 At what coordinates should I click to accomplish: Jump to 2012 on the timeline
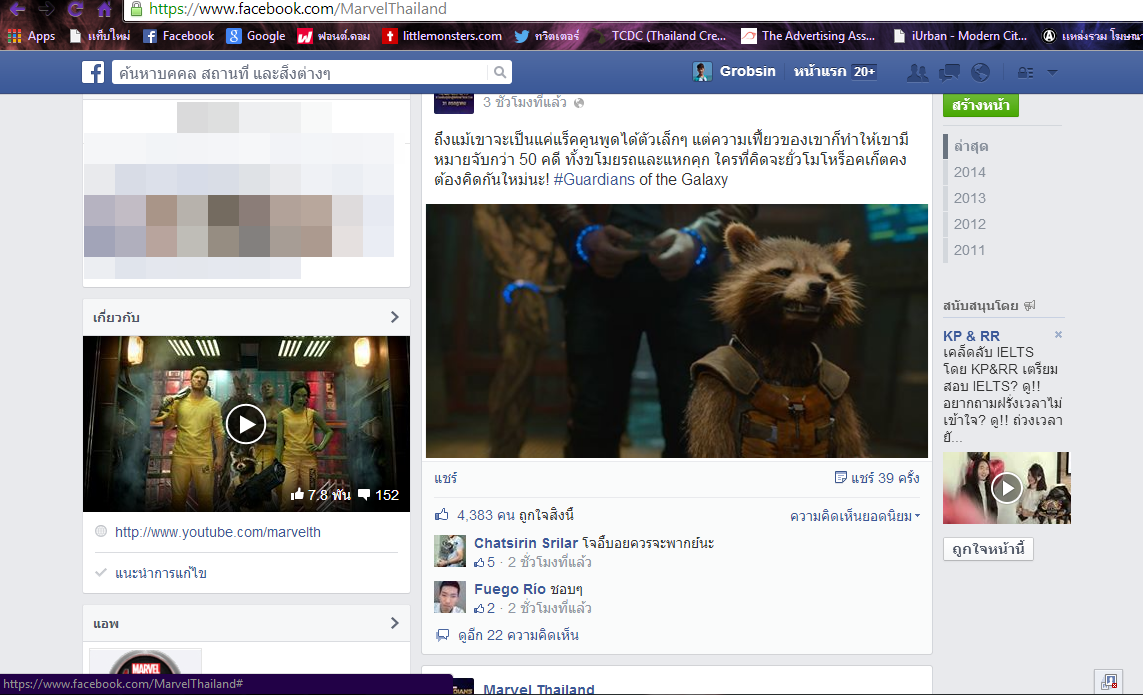pyautogui.click(x=970, y=224)
